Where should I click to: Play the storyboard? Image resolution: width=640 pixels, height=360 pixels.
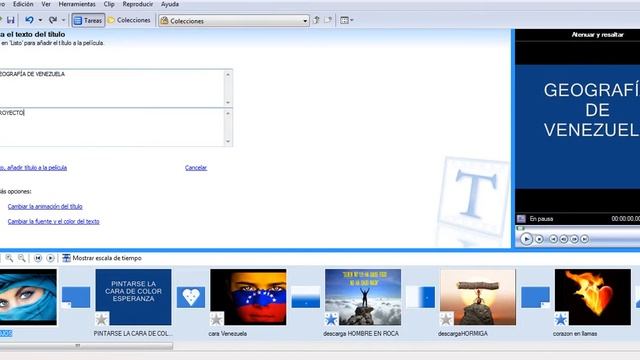point(50,258)
